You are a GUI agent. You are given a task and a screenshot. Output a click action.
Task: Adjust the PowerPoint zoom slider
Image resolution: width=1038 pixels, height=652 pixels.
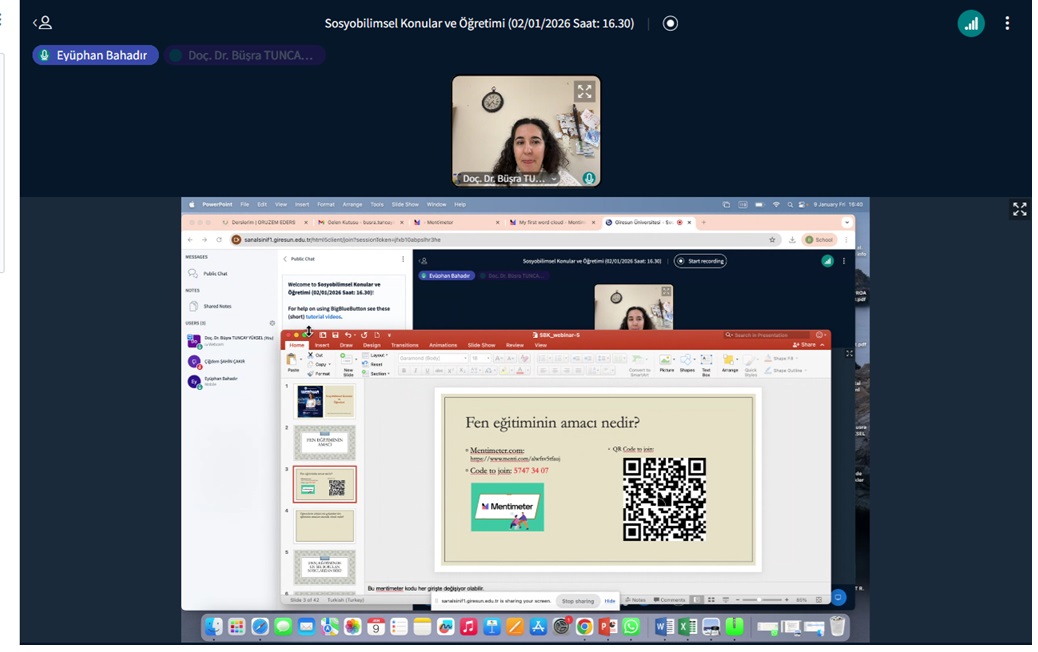(758, 600)
